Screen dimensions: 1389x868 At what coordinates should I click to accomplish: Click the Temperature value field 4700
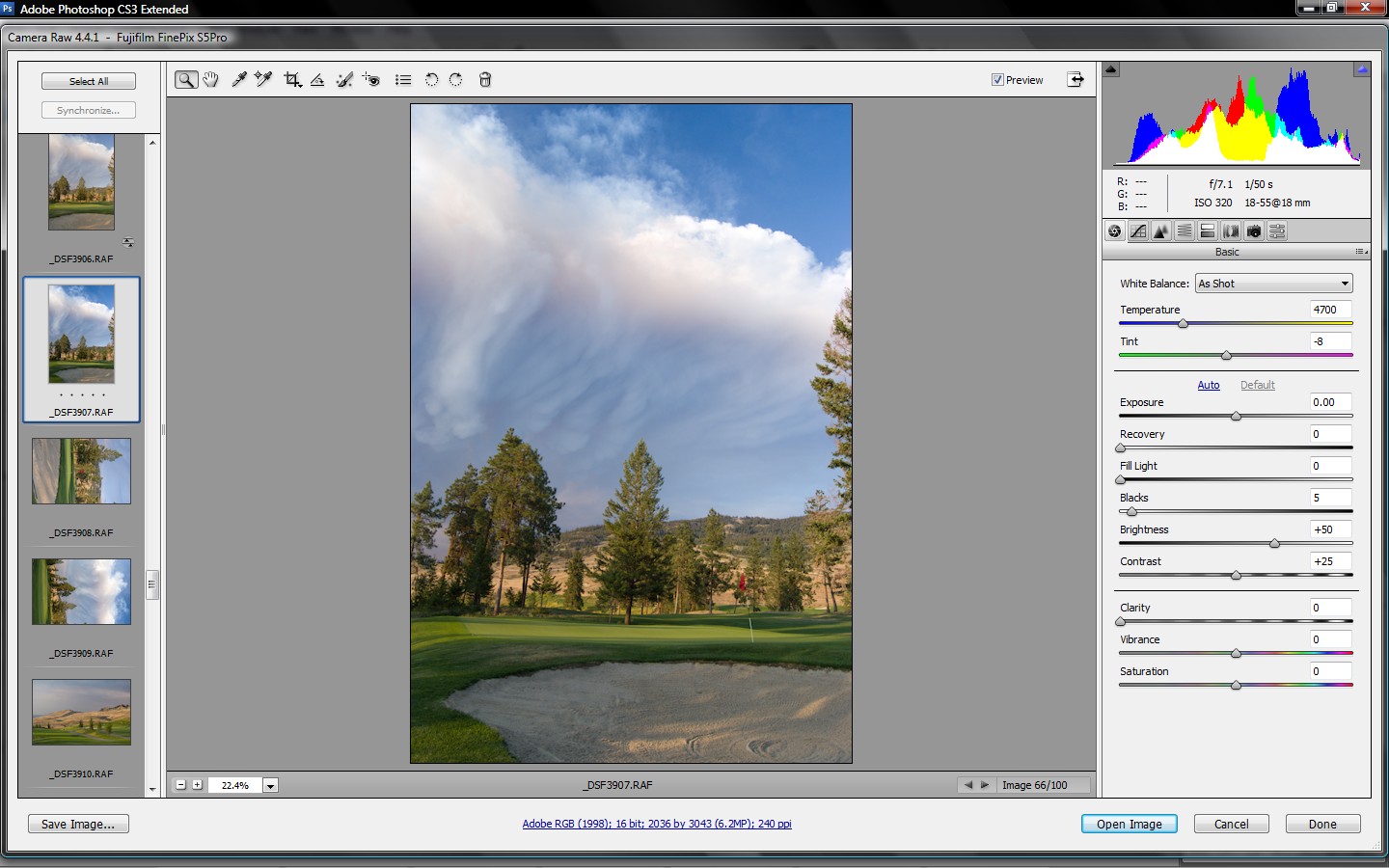pyautogui.click(x=1331, y=310)
